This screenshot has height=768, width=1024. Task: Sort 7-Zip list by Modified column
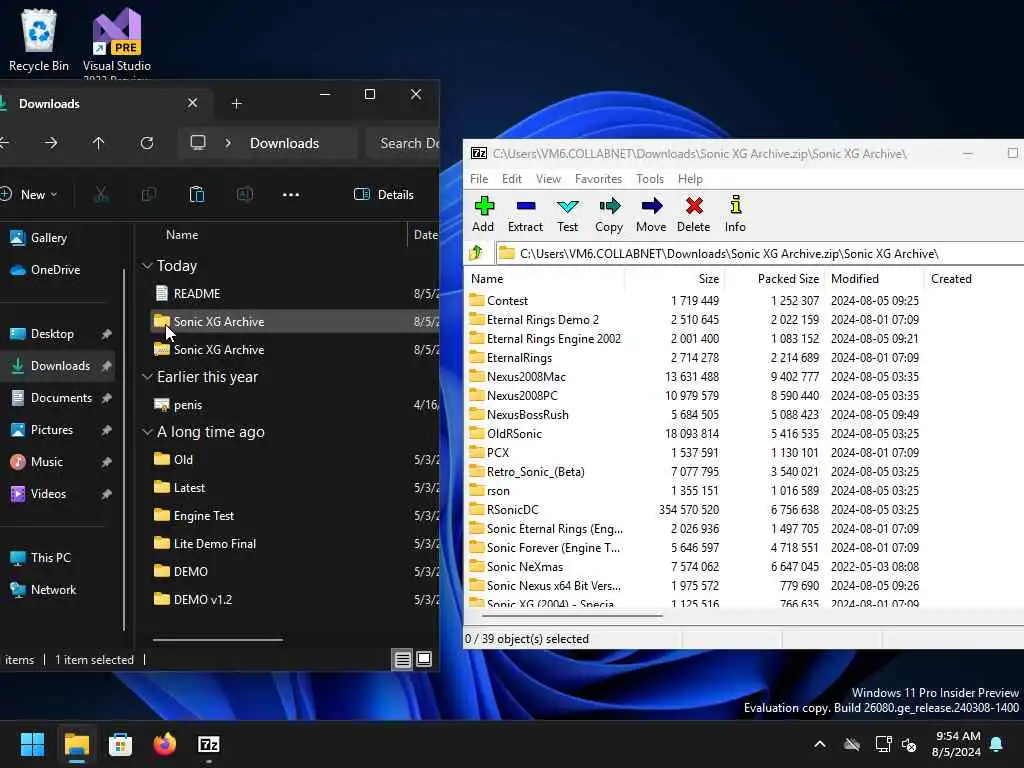[x=874, y=279]
